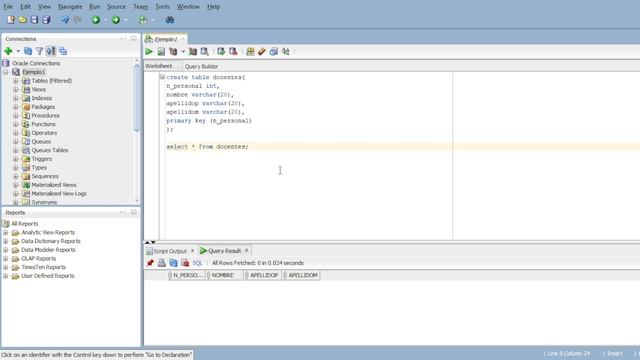
Task: Click the Find DB Object binoculars icon
Action: click(x=170, y=20)
